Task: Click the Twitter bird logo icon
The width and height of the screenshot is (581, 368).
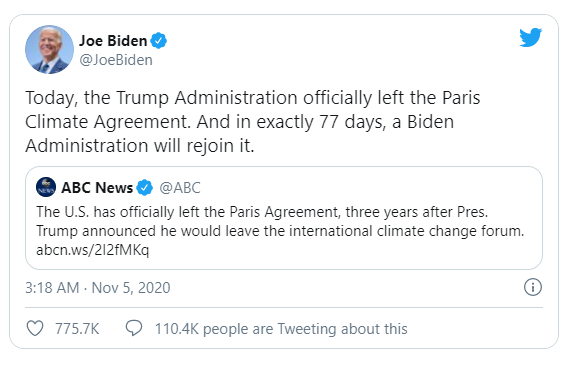Action: pyautogui.click(x=530, y=37)
